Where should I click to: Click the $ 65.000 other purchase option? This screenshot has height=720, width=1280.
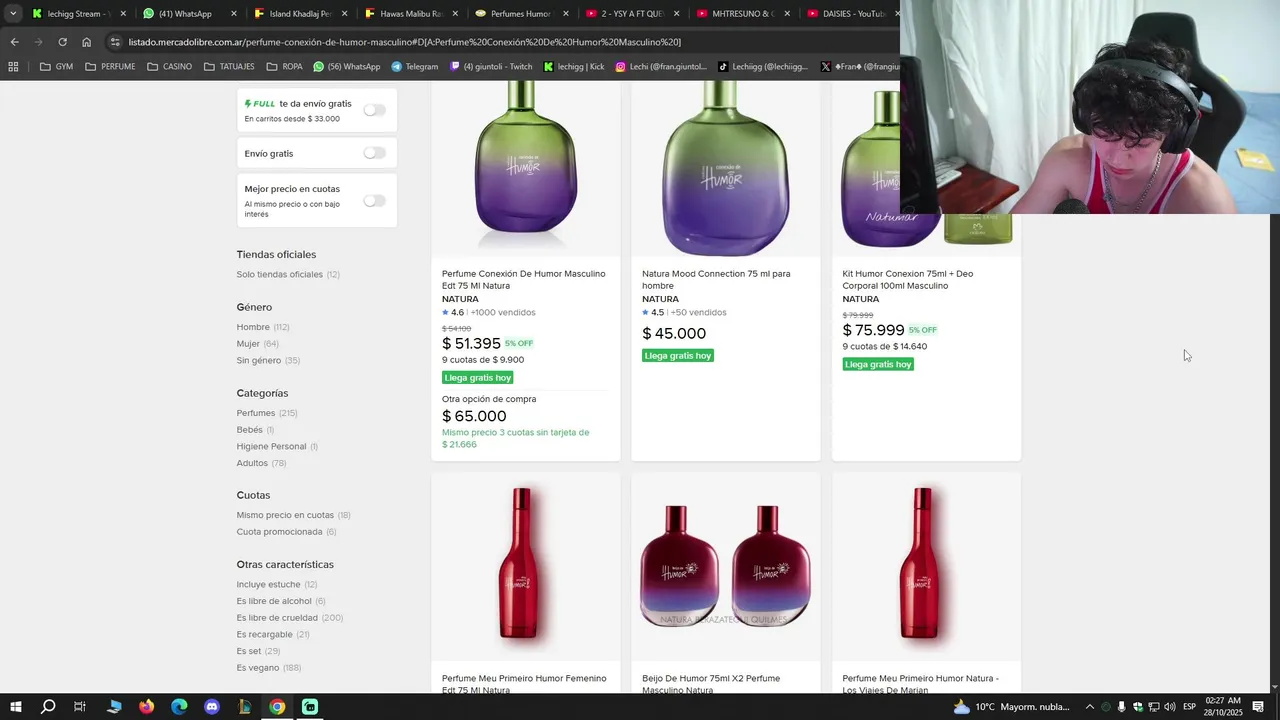tap(474, 416)
